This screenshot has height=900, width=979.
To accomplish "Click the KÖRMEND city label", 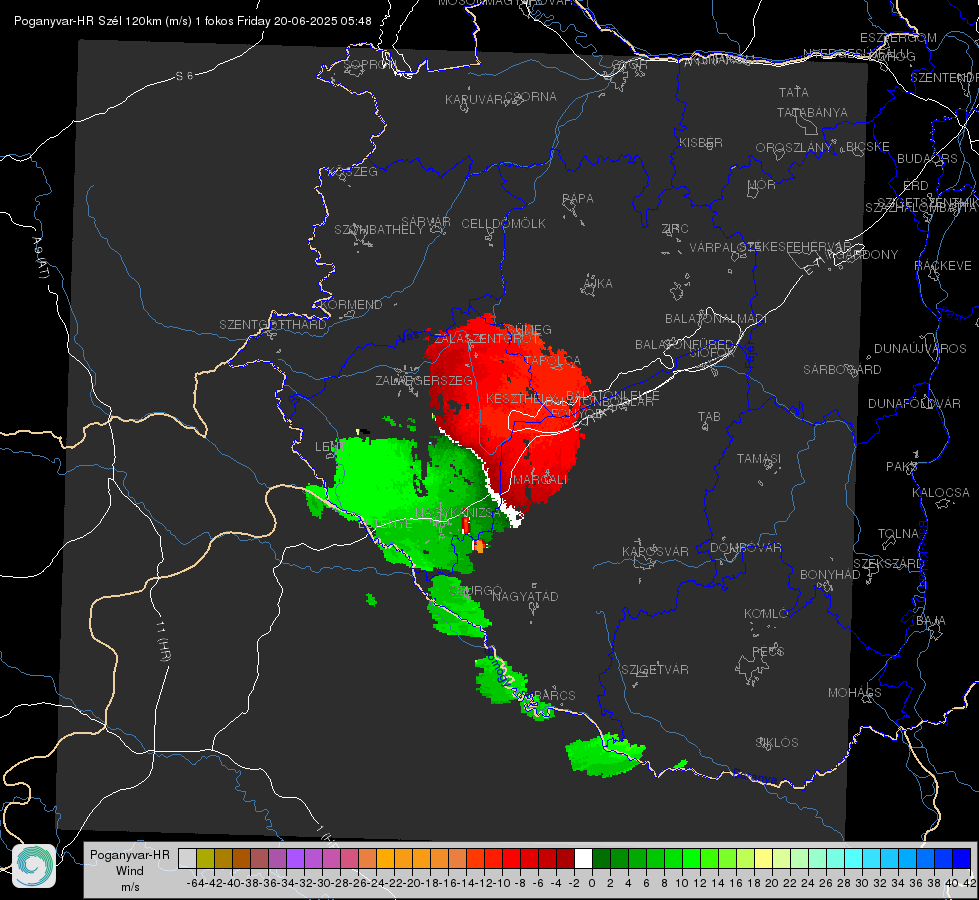I will [x=351, y=304].
